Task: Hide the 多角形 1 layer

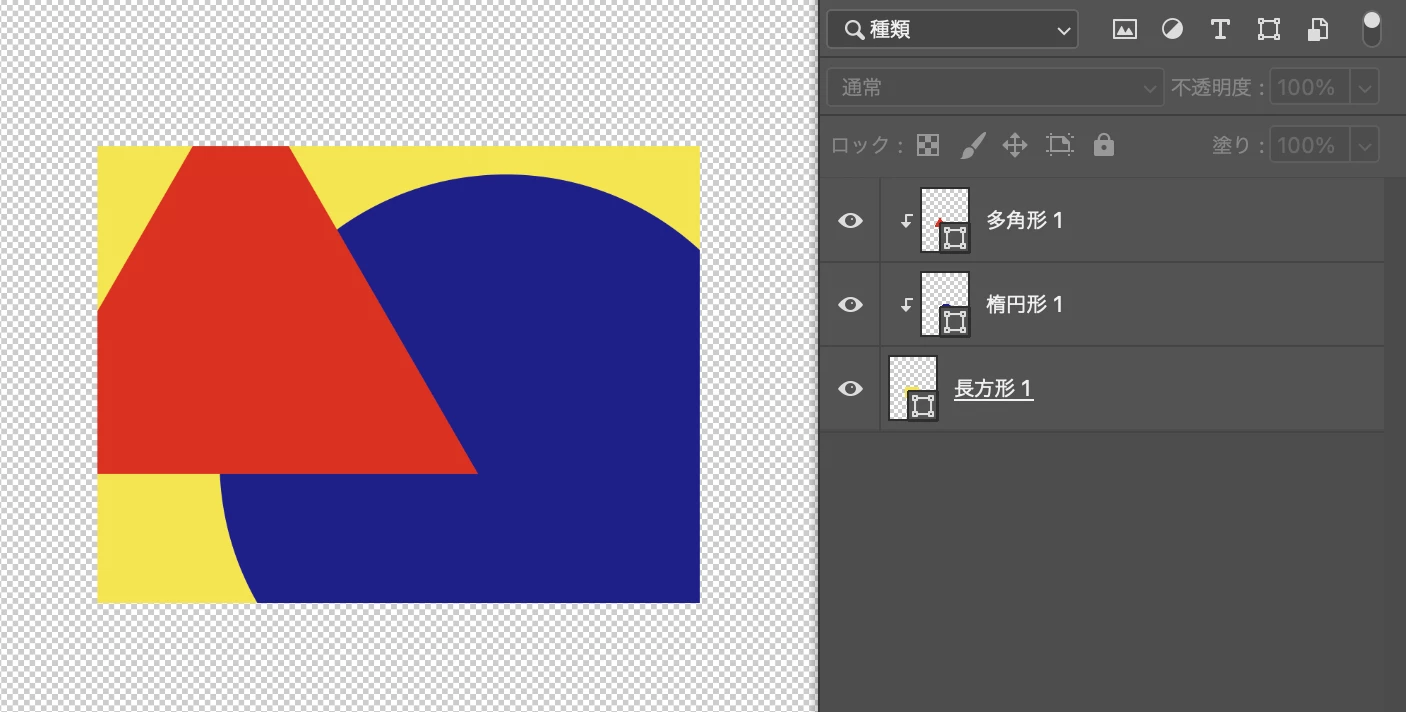Action: 850,220
